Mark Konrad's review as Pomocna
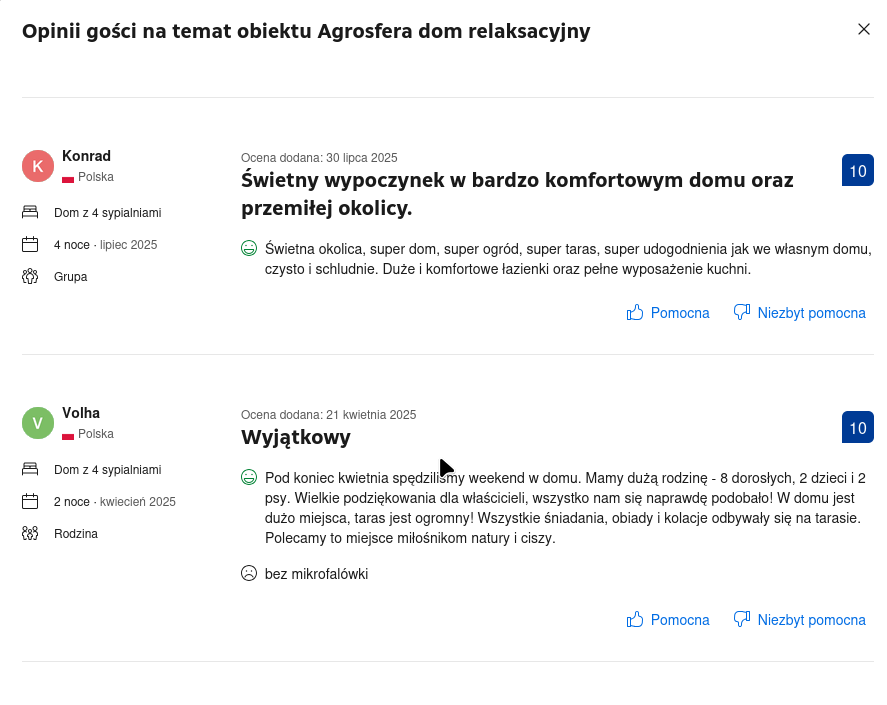This screenshot has height=705, width=887. [x=668, y=313]
